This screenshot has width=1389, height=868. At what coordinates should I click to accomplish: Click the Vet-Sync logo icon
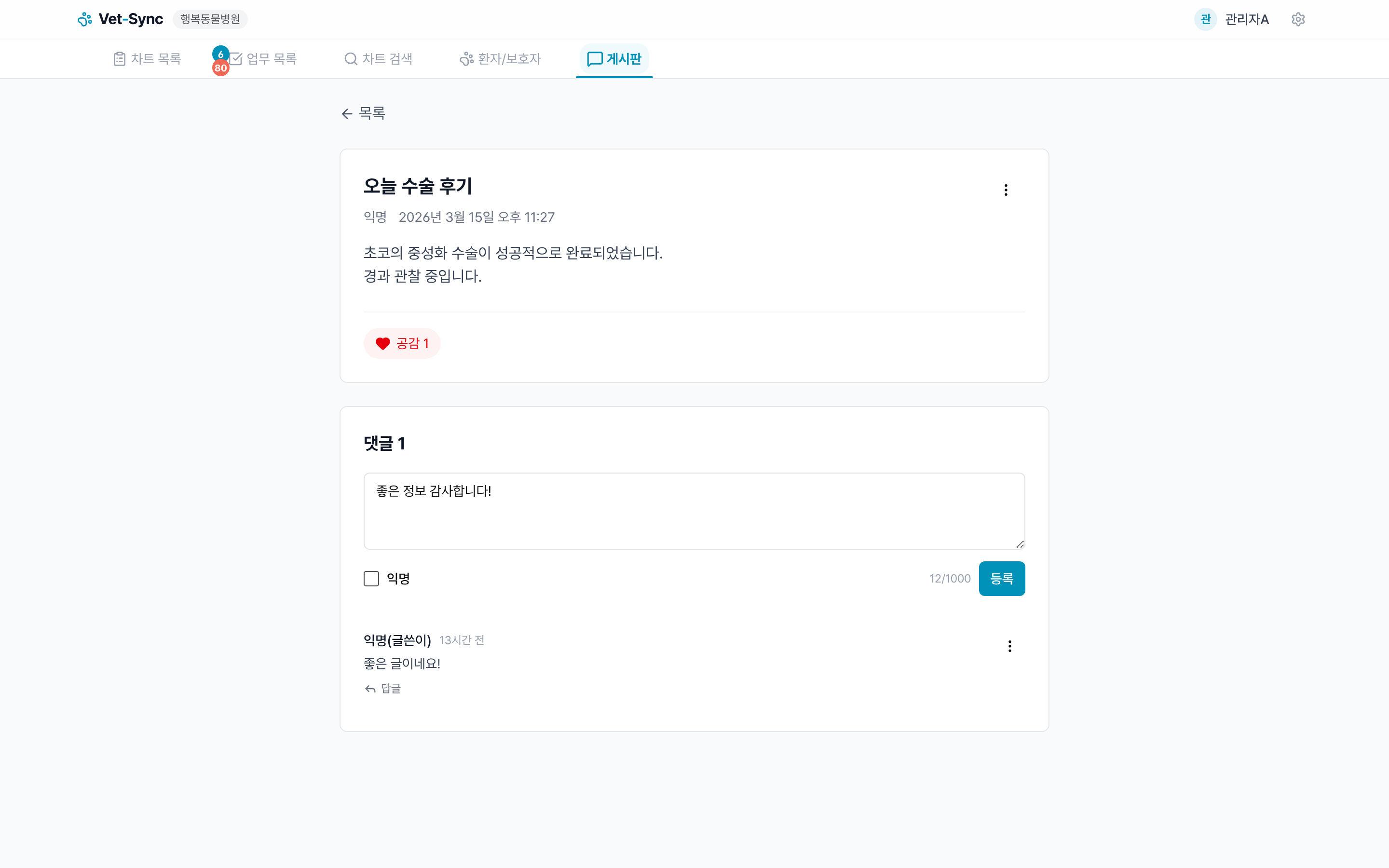[x=85, y=19]
